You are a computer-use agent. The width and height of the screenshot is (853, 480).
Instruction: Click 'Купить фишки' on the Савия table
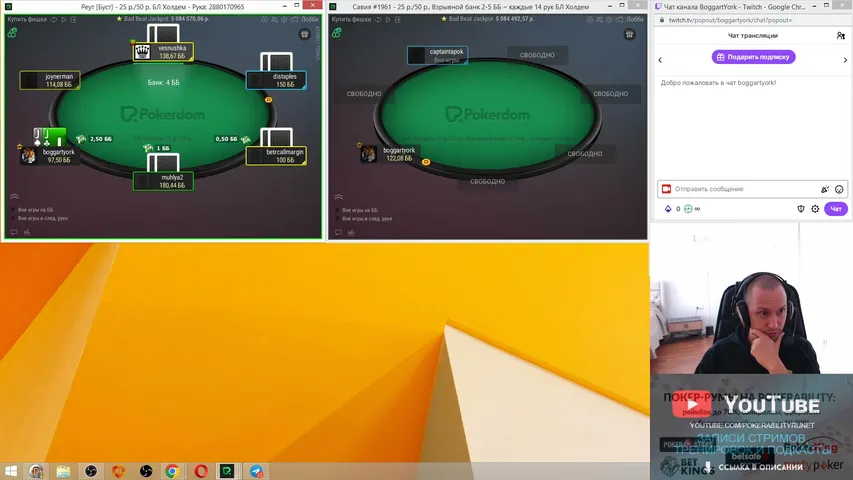351,20
